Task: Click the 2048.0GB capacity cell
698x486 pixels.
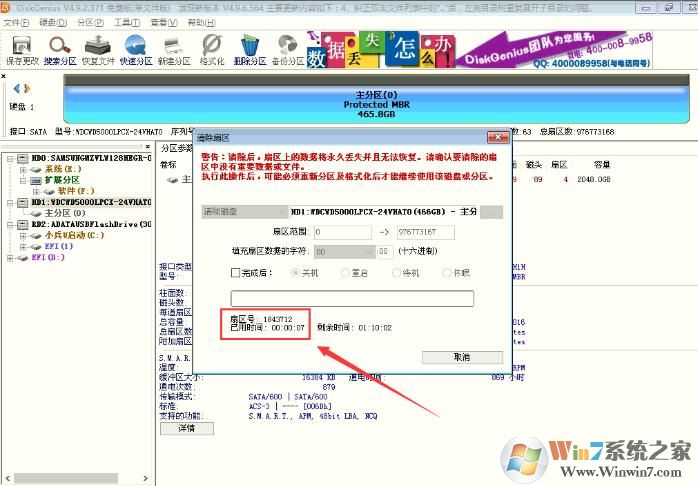Action: coord(593,179)
